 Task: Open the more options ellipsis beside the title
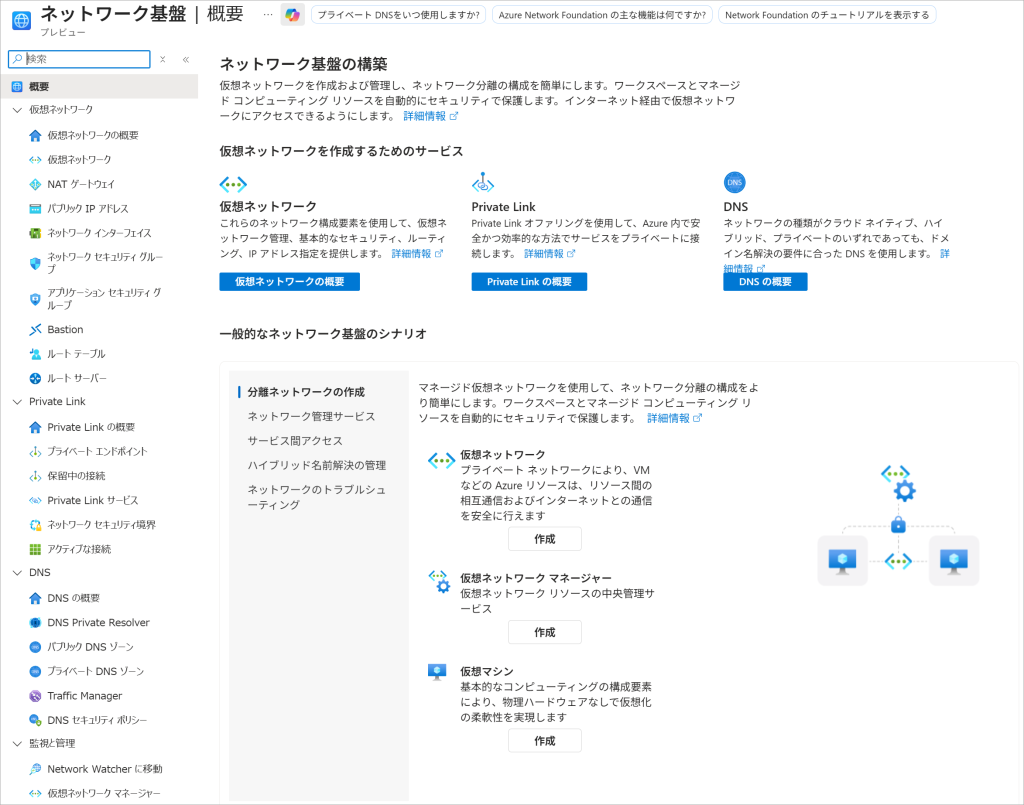click(267, 15)
